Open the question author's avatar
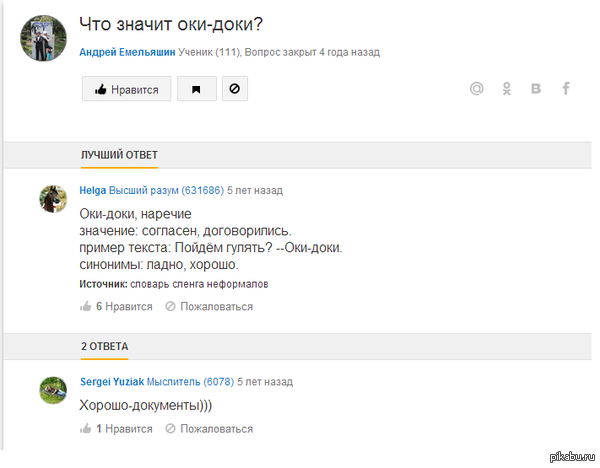 pyautogui.click(x=43, y=38)
